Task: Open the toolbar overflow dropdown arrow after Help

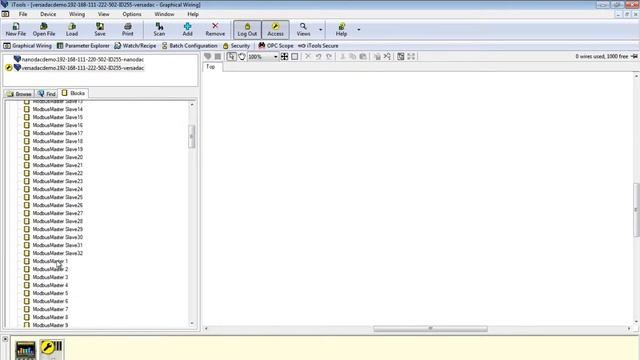Action: (x=359, y=30)
